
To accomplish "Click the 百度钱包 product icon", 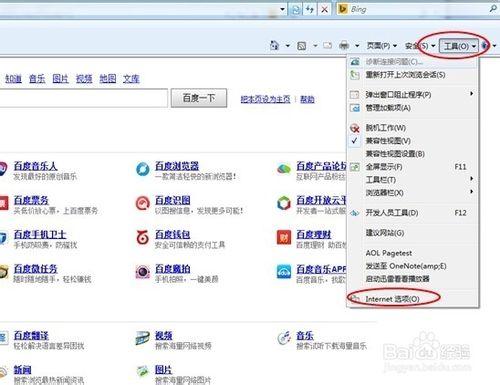I will (143, 237).
